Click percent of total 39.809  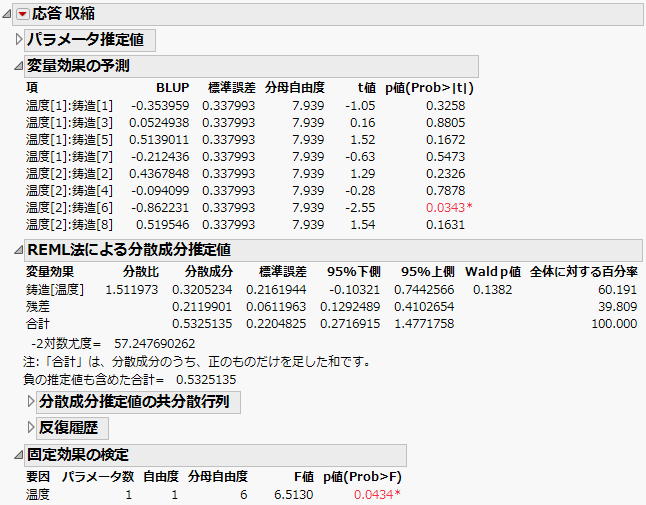[618, 307]
